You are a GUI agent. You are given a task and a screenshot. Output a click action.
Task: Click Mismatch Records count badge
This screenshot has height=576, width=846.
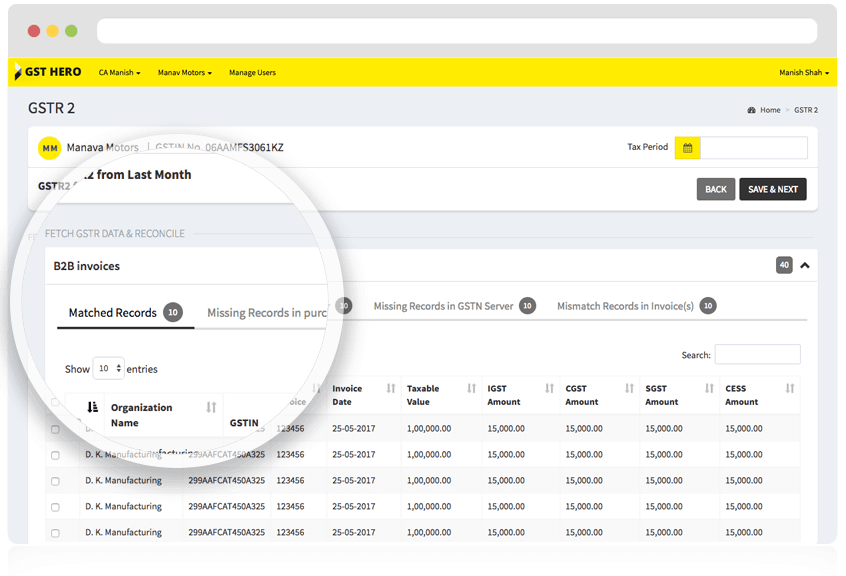[x=708, y=306]
